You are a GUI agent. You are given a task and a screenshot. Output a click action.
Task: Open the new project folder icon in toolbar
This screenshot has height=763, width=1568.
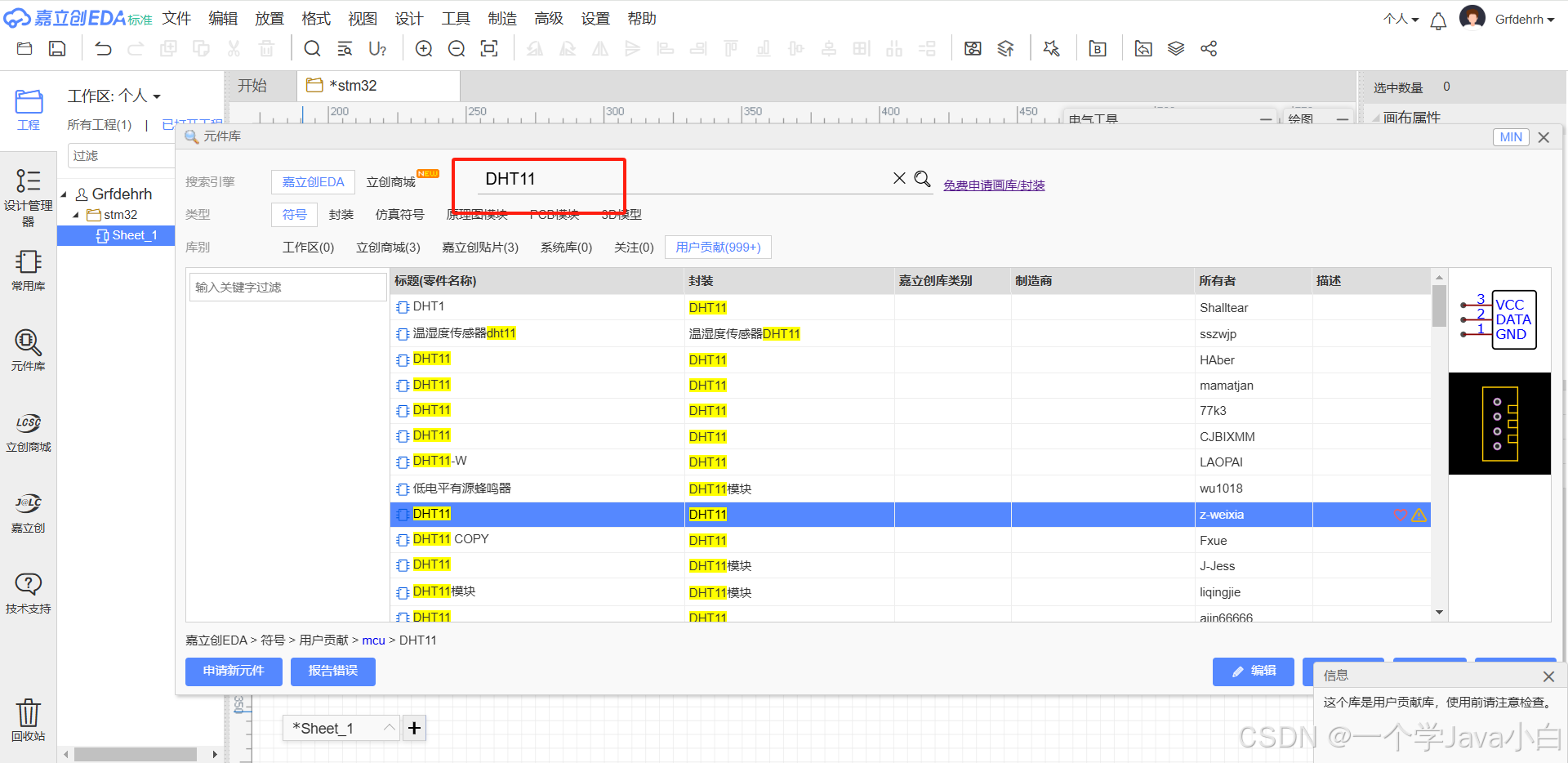pos(24,49)
